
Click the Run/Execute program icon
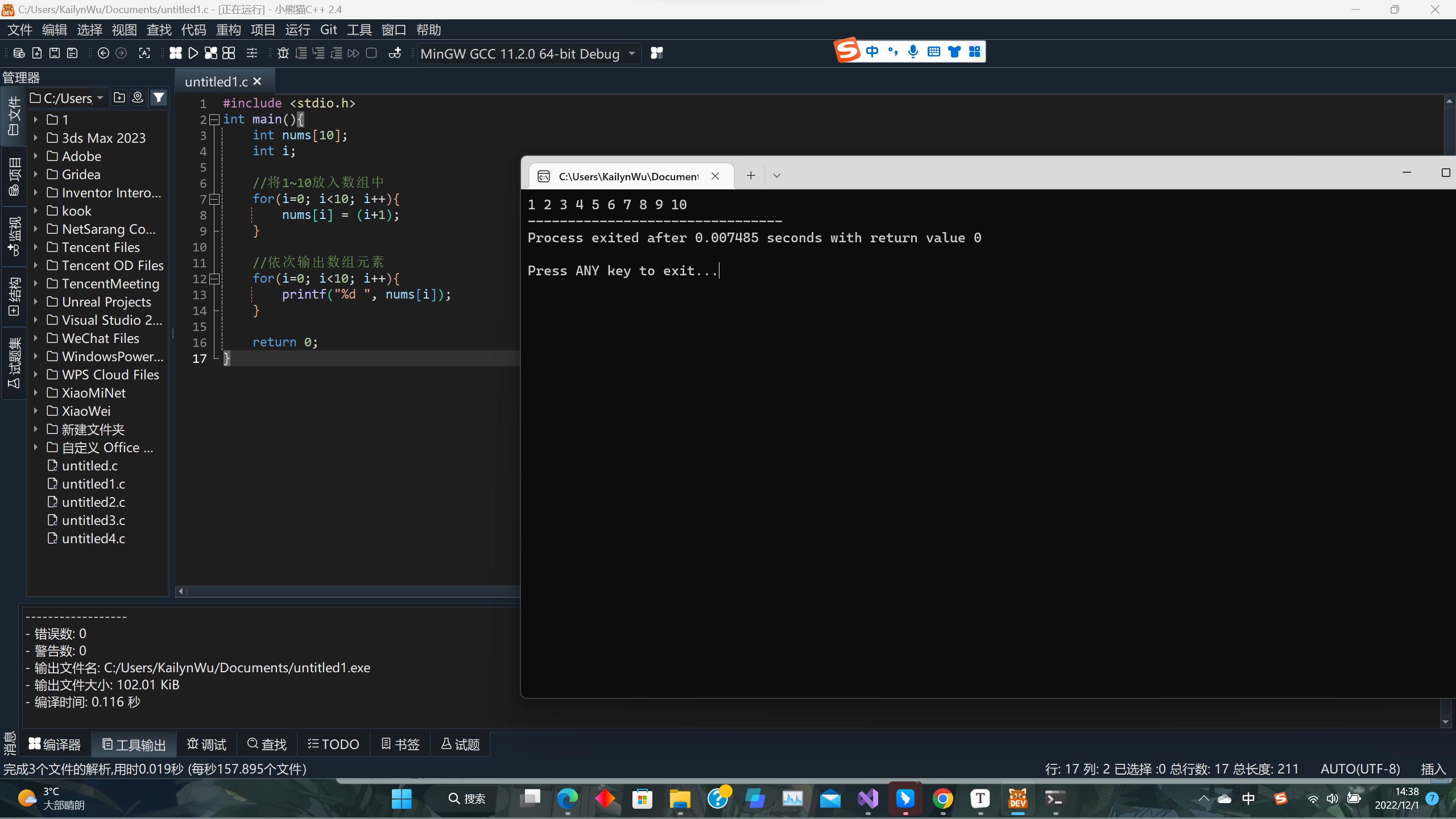coord(191,53)
